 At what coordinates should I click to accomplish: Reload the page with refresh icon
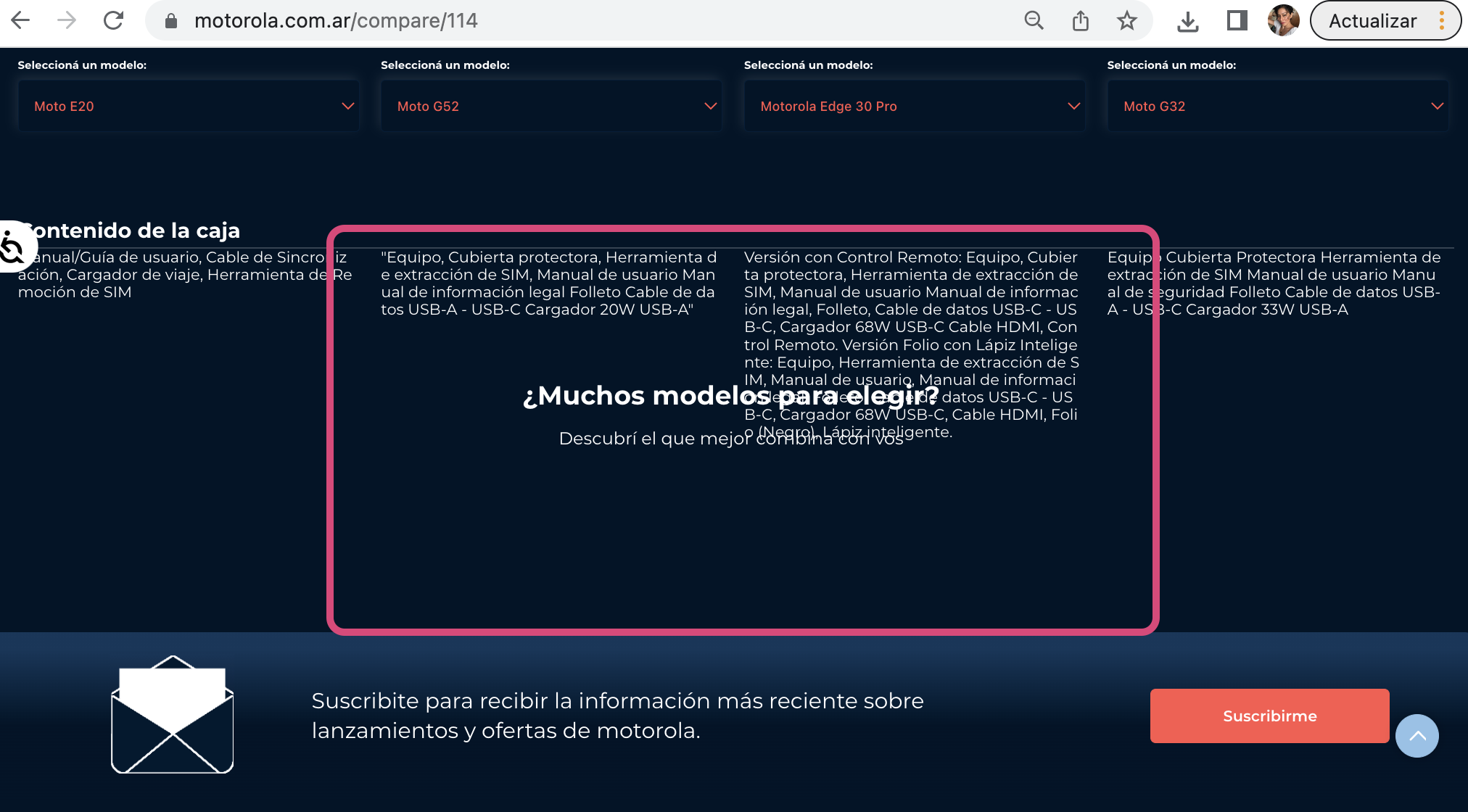tap(113, 20)
